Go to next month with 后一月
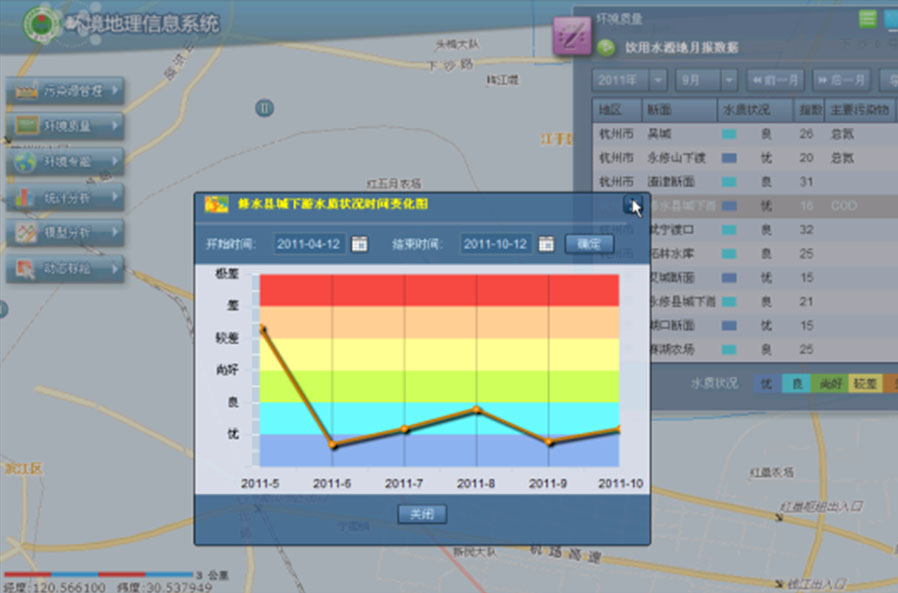898x593 pixels. 842,80
